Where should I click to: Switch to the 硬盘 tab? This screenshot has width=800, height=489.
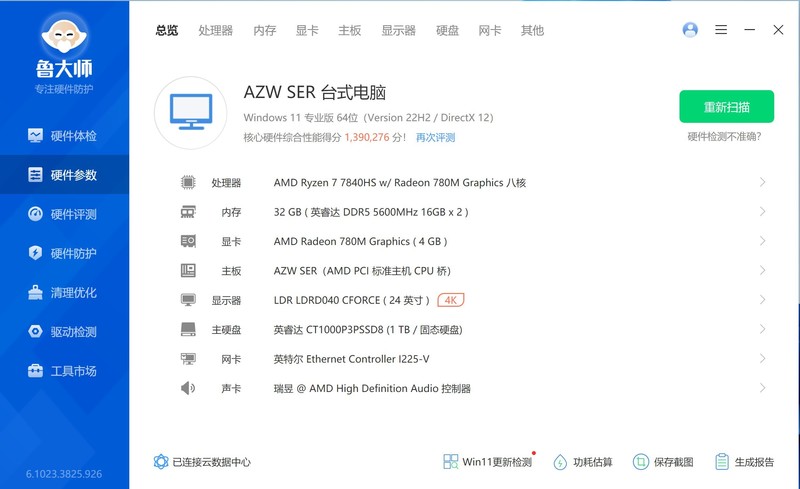pyautogui.click(x=447, y=31)
